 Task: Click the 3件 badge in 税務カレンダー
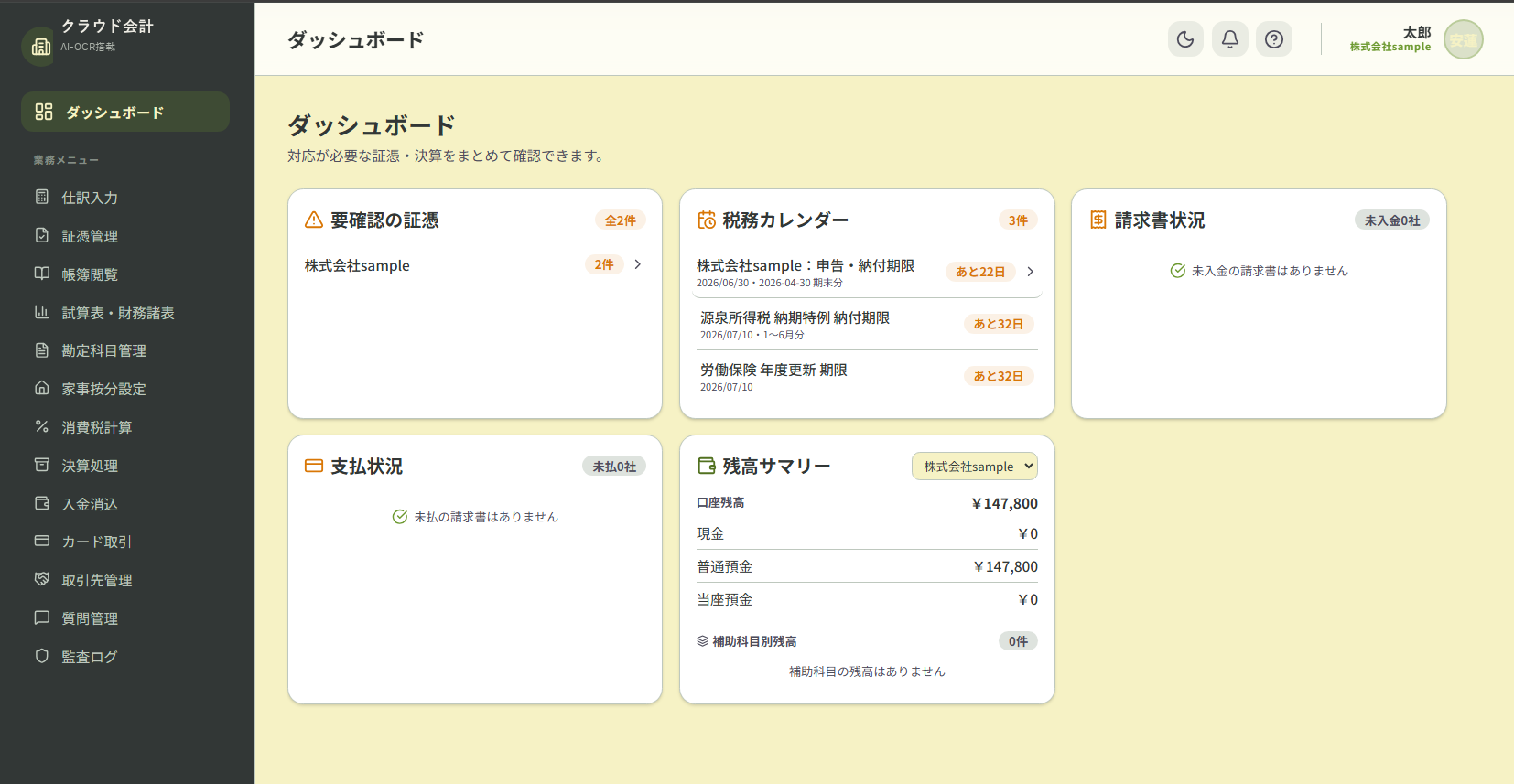pyautogui.click(x=1018, y=220)
